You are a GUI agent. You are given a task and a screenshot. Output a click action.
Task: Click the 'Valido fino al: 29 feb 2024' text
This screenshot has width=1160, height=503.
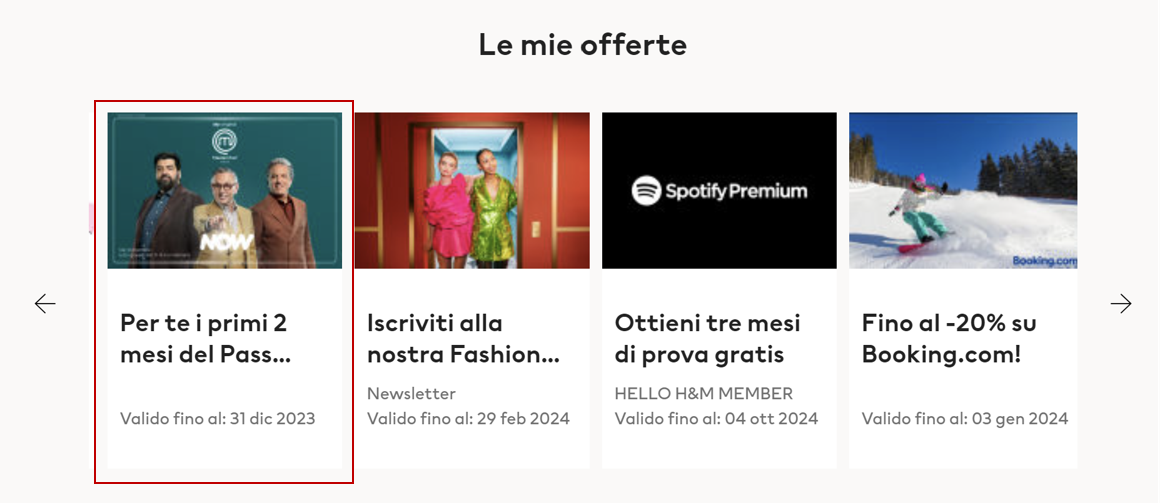468,418
